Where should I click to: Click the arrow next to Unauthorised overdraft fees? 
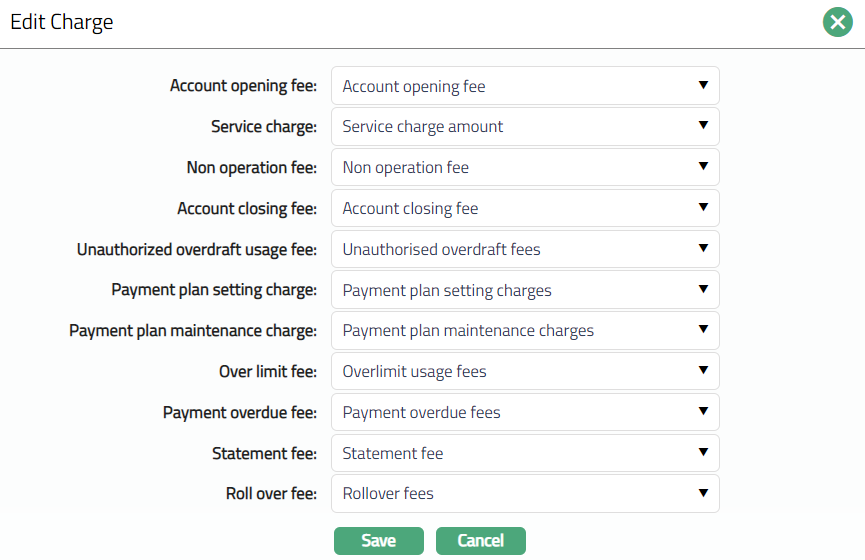tap(703, 248)
